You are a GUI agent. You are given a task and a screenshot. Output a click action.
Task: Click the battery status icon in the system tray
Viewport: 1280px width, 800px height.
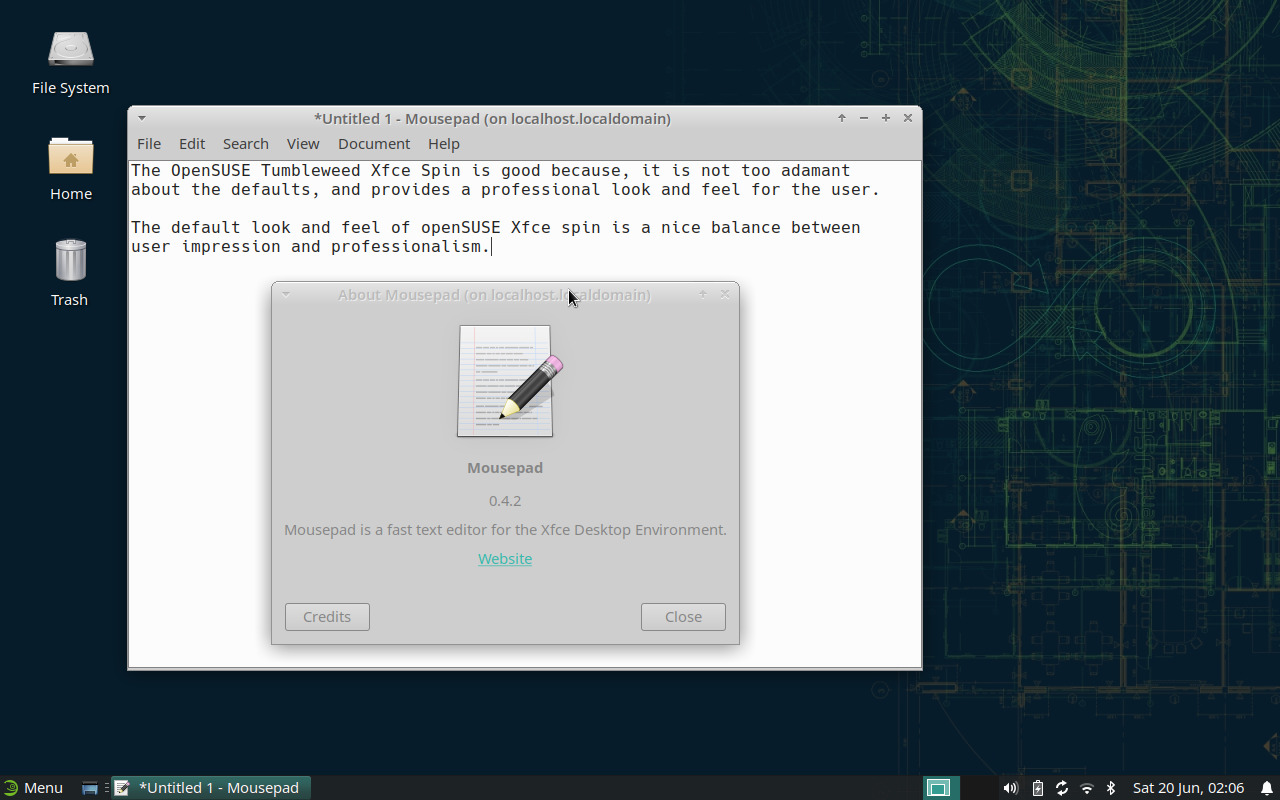[x=1037, y=788]
